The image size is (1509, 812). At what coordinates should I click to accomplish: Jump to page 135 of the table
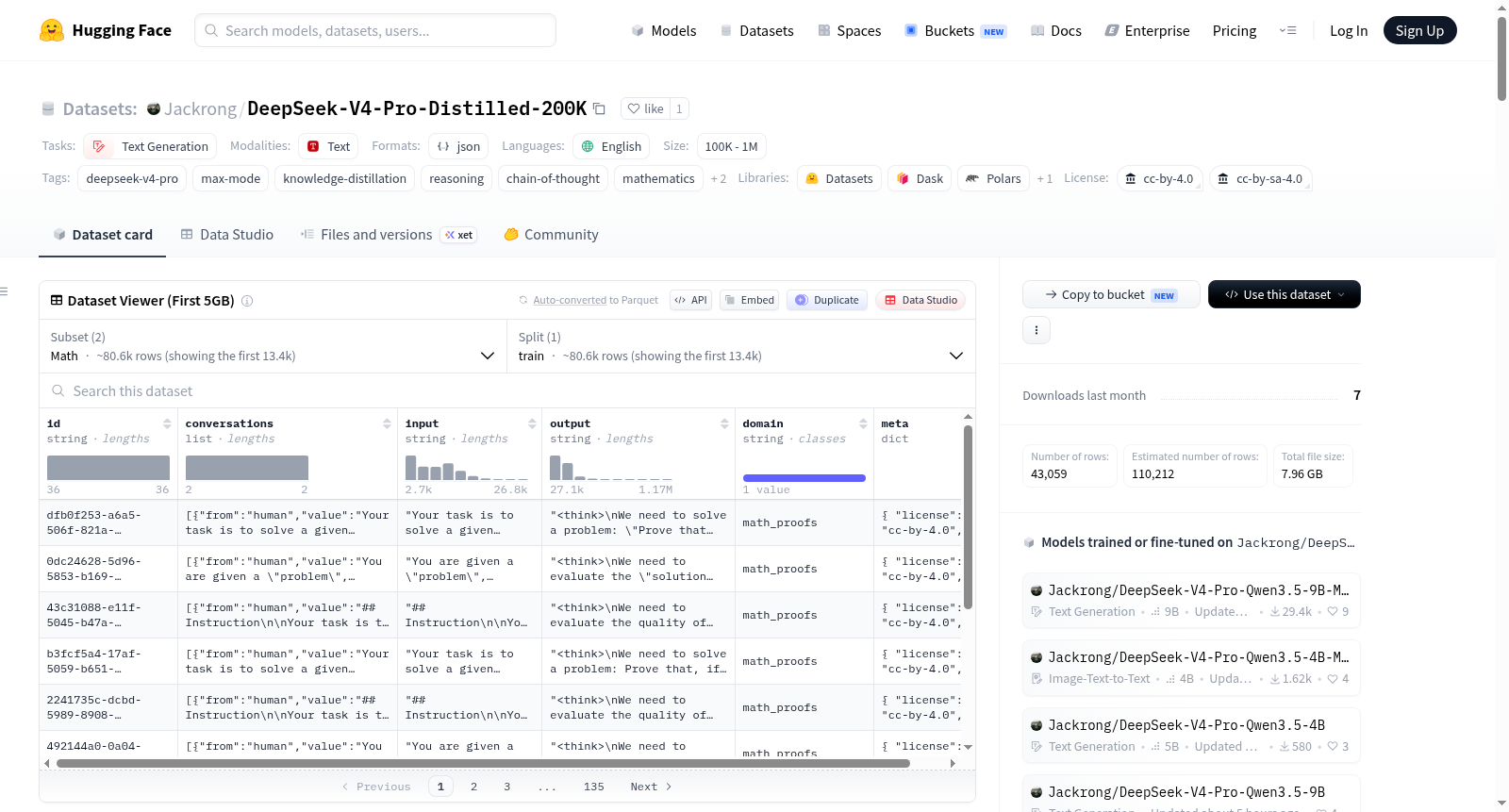(594, 787)
